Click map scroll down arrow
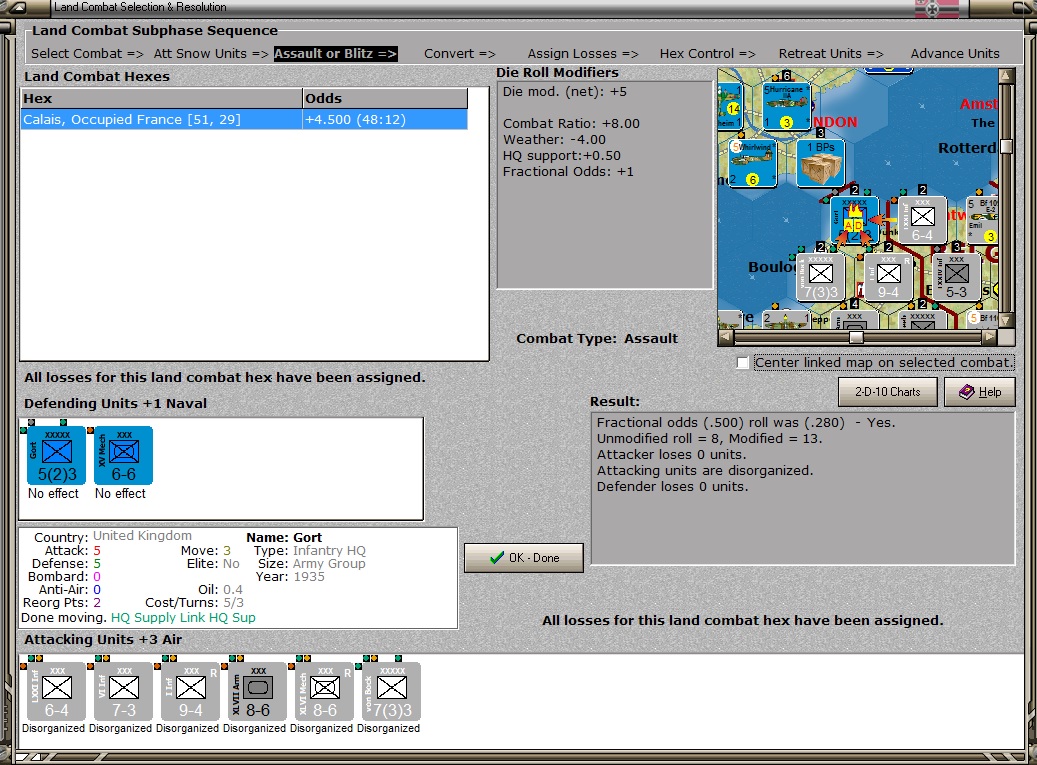The height and width of the screenshot is (765, 1037). [1006, 321]
